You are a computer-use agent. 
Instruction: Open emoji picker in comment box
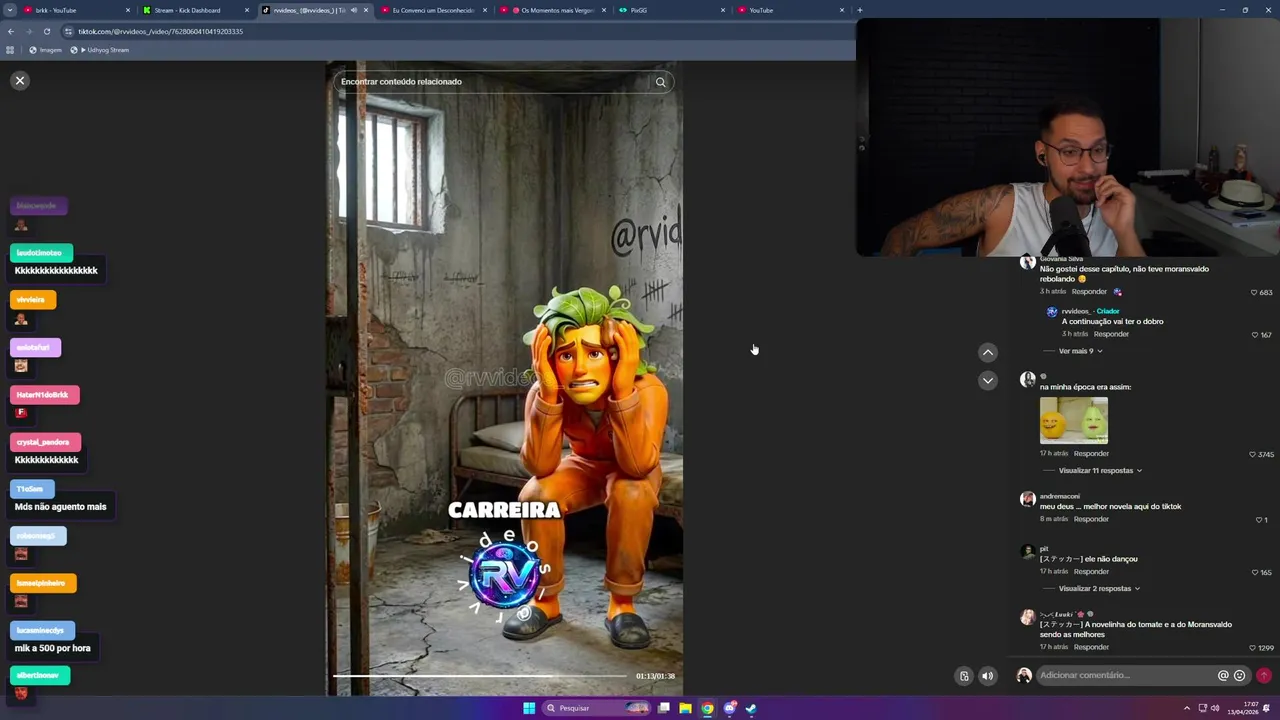(x=1239, y=675)
